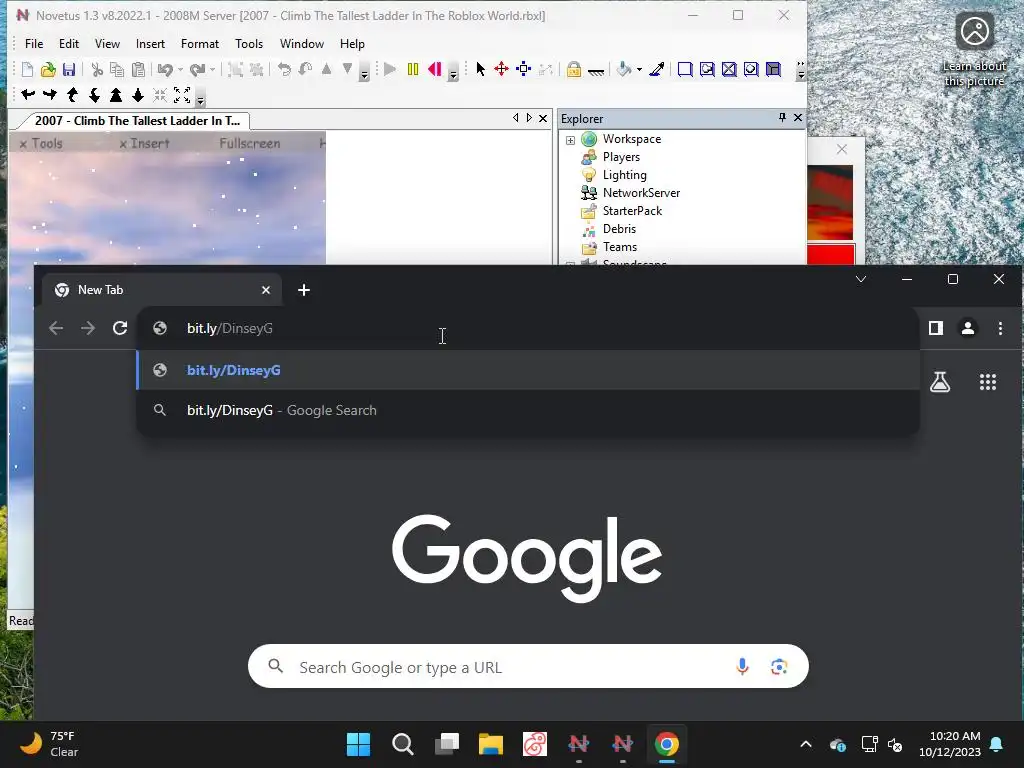Close the New Tab tab in Chrome
Image resolution: width=1024 pixels, height=768 pixels.
pyautogui.click(x=266, y=290)
